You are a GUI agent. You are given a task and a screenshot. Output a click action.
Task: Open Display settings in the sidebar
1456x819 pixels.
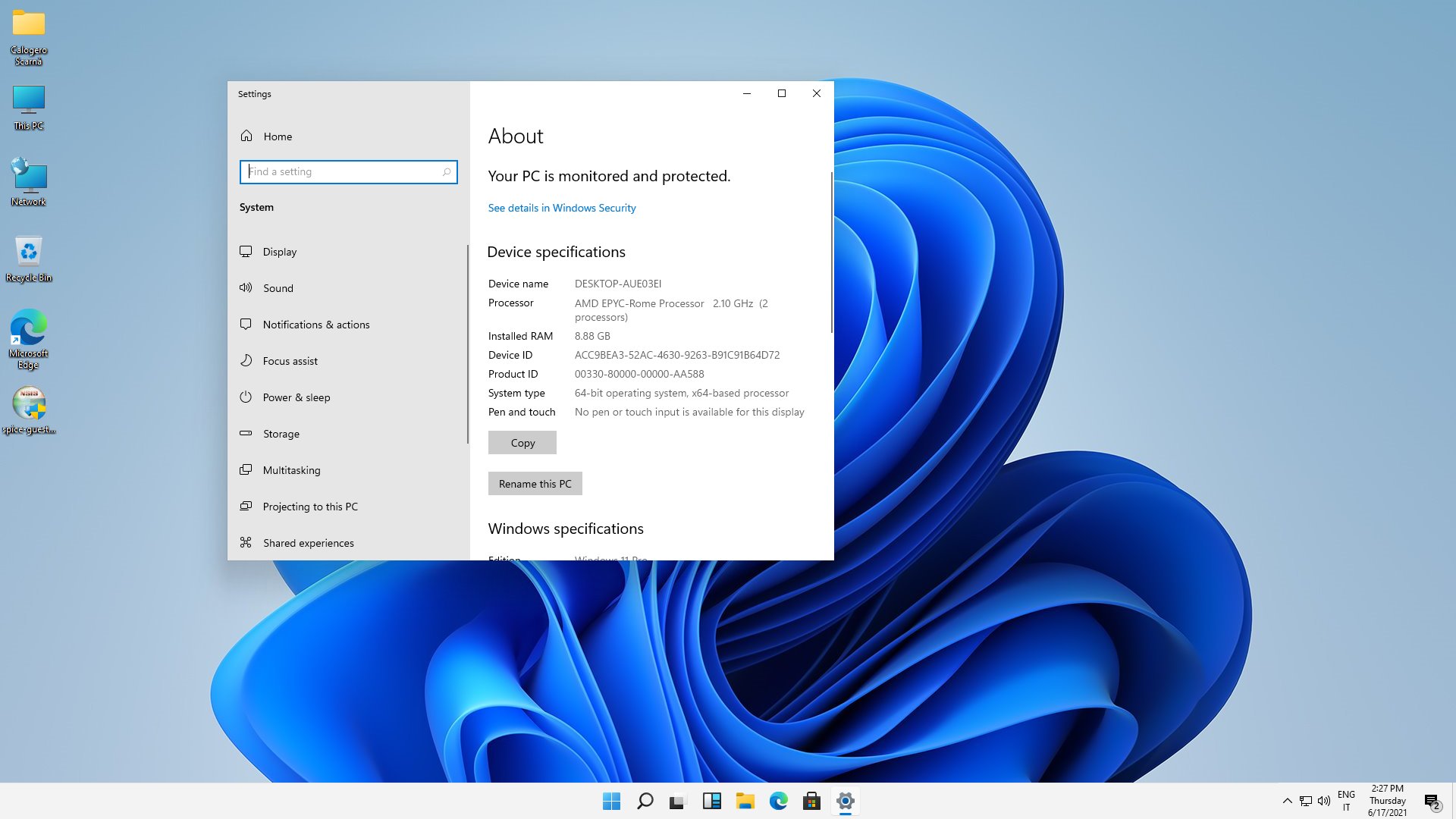279,252
